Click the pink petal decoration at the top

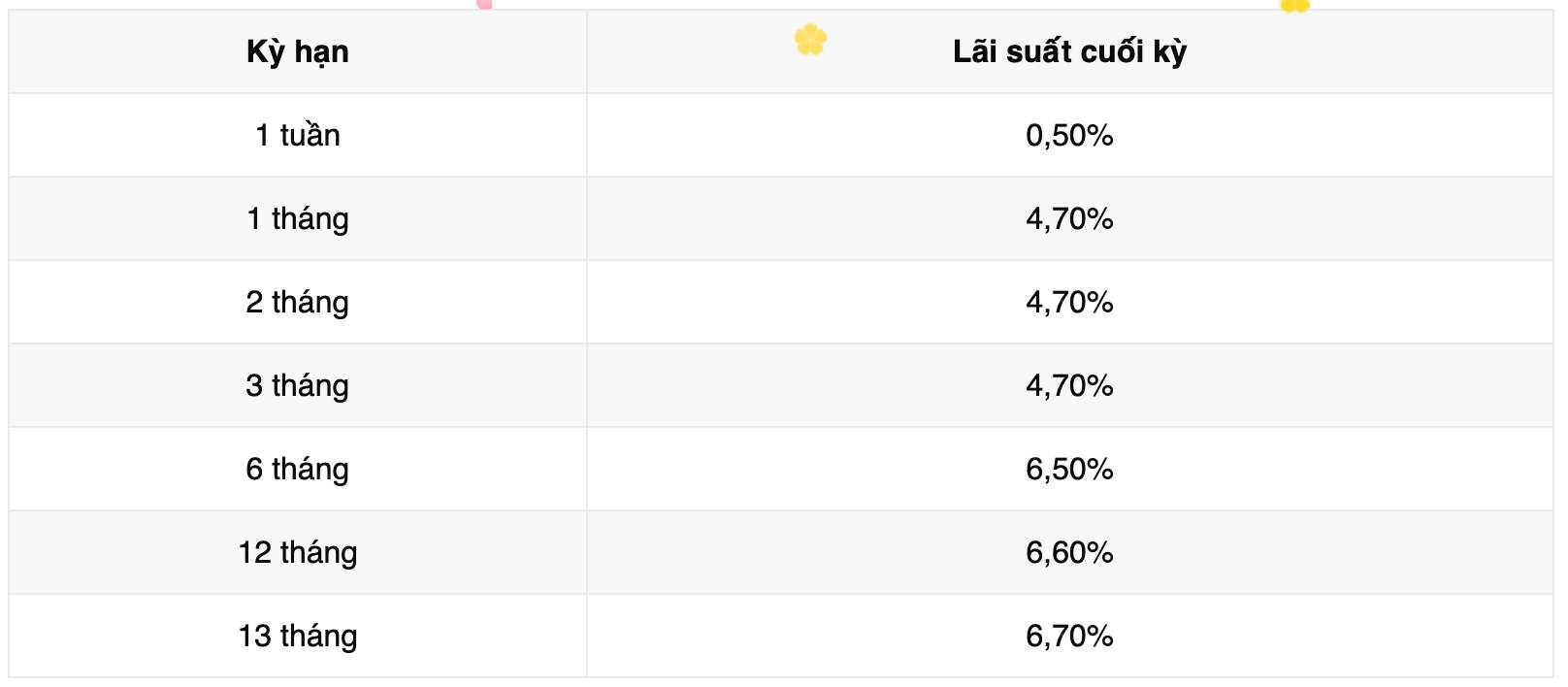(x=484, y=4)
